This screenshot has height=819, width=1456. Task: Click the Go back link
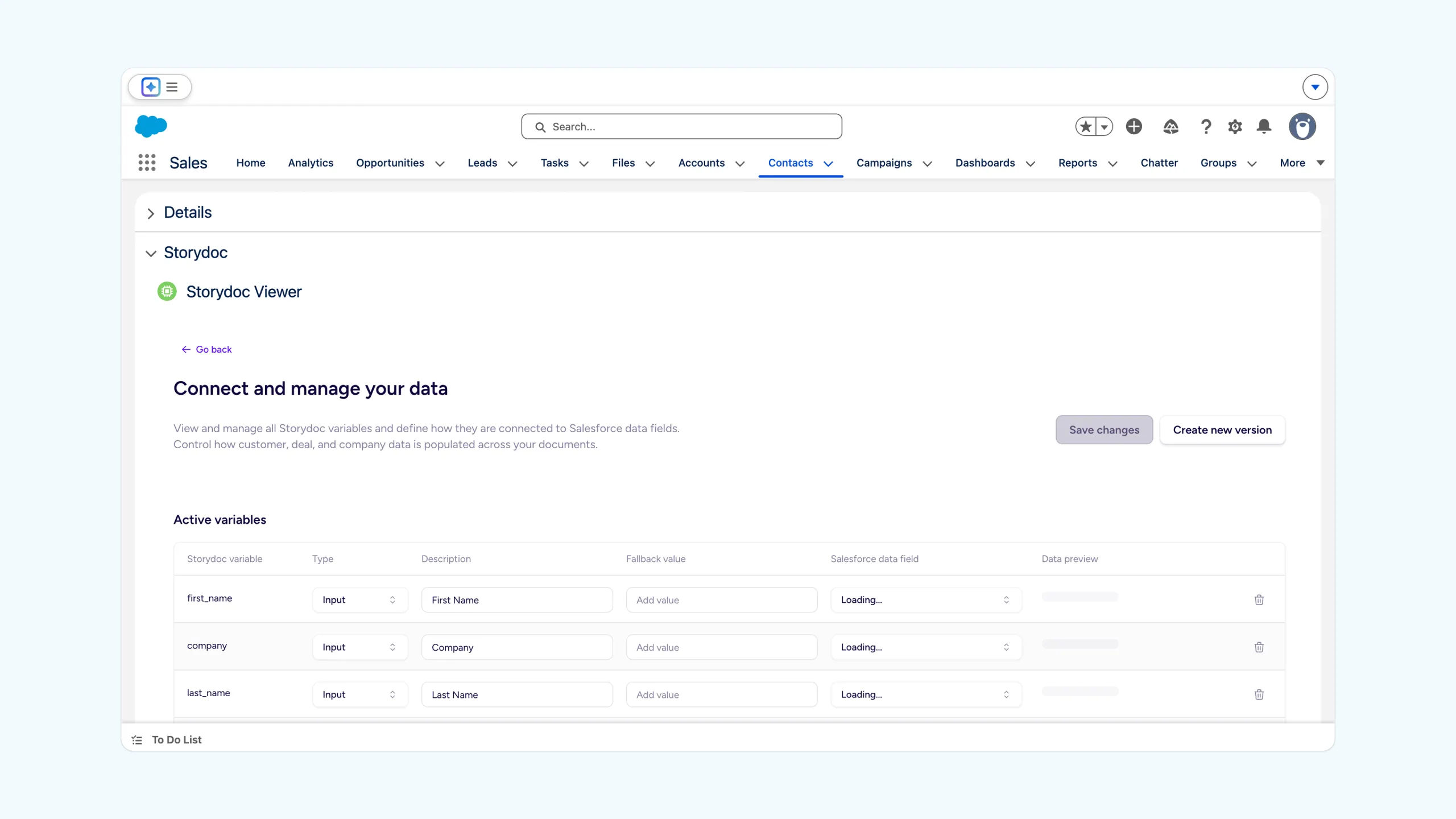tap(206, 349)
